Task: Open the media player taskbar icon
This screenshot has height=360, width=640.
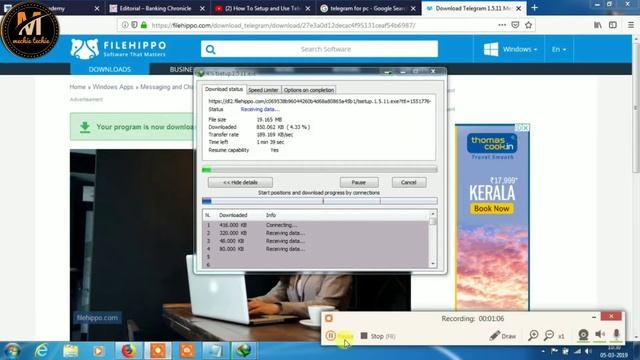Action: tap(98, 351)
